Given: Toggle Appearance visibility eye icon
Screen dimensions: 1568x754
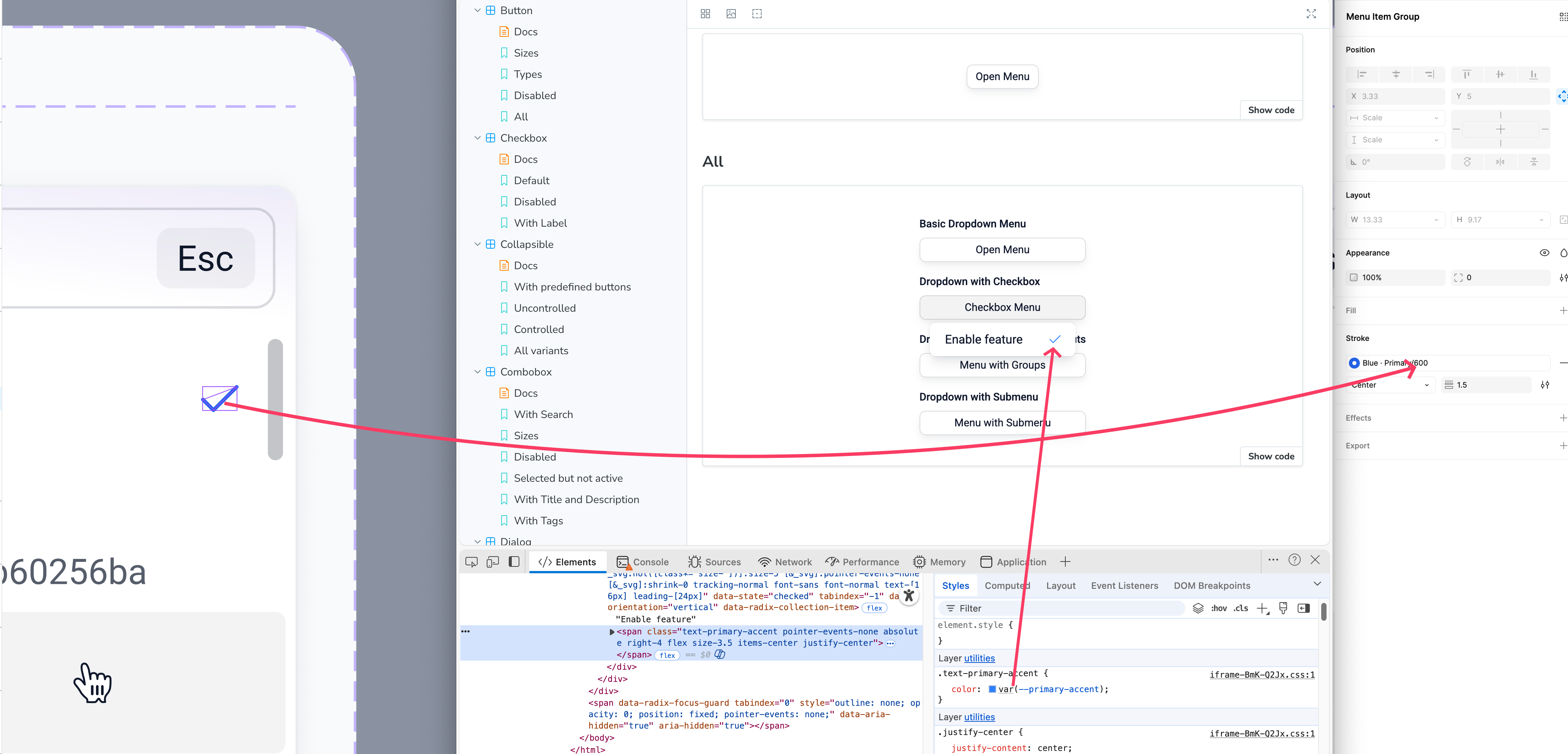Looking at the screenshot, I should pyautogui.click(x=1544, y=252).
